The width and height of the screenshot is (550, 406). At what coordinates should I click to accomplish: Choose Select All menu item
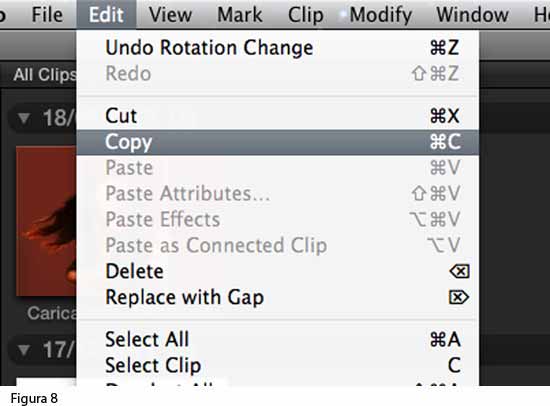tap(278, 339)
